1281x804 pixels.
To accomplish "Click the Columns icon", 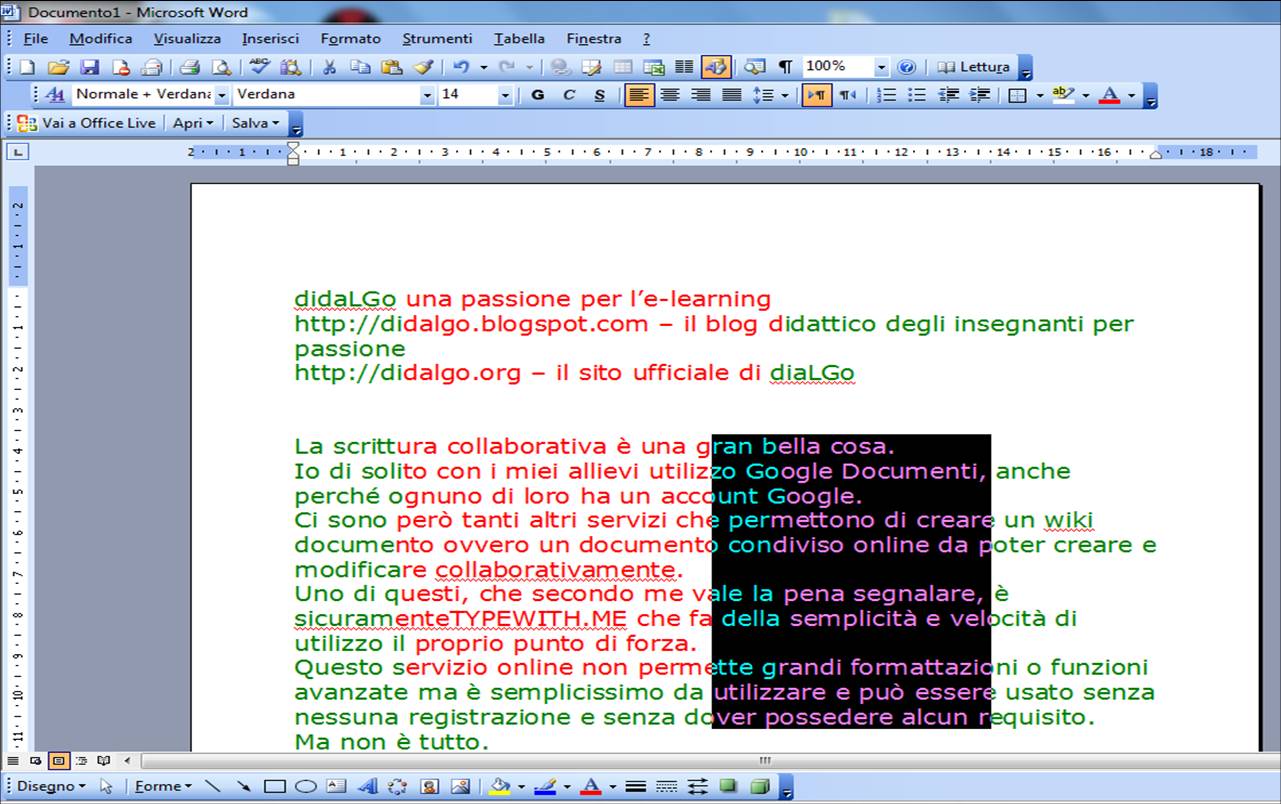I will (x=684, y=67).
